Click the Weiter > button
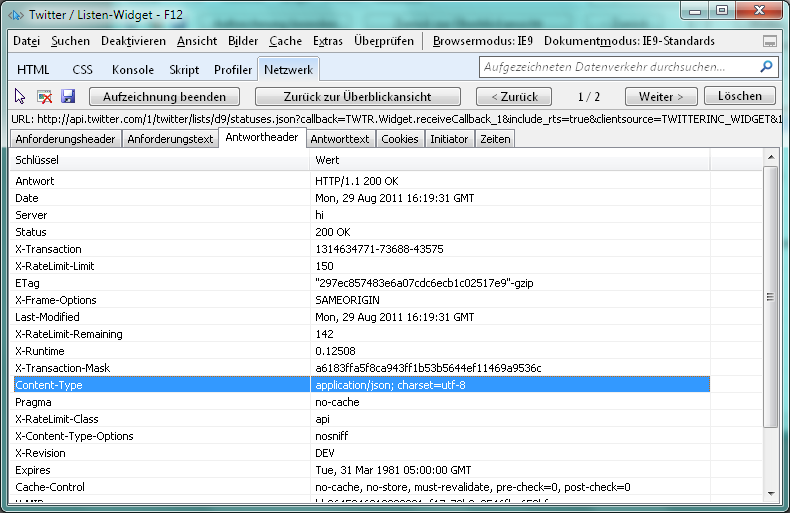790x513 pixels. (661, 96)
